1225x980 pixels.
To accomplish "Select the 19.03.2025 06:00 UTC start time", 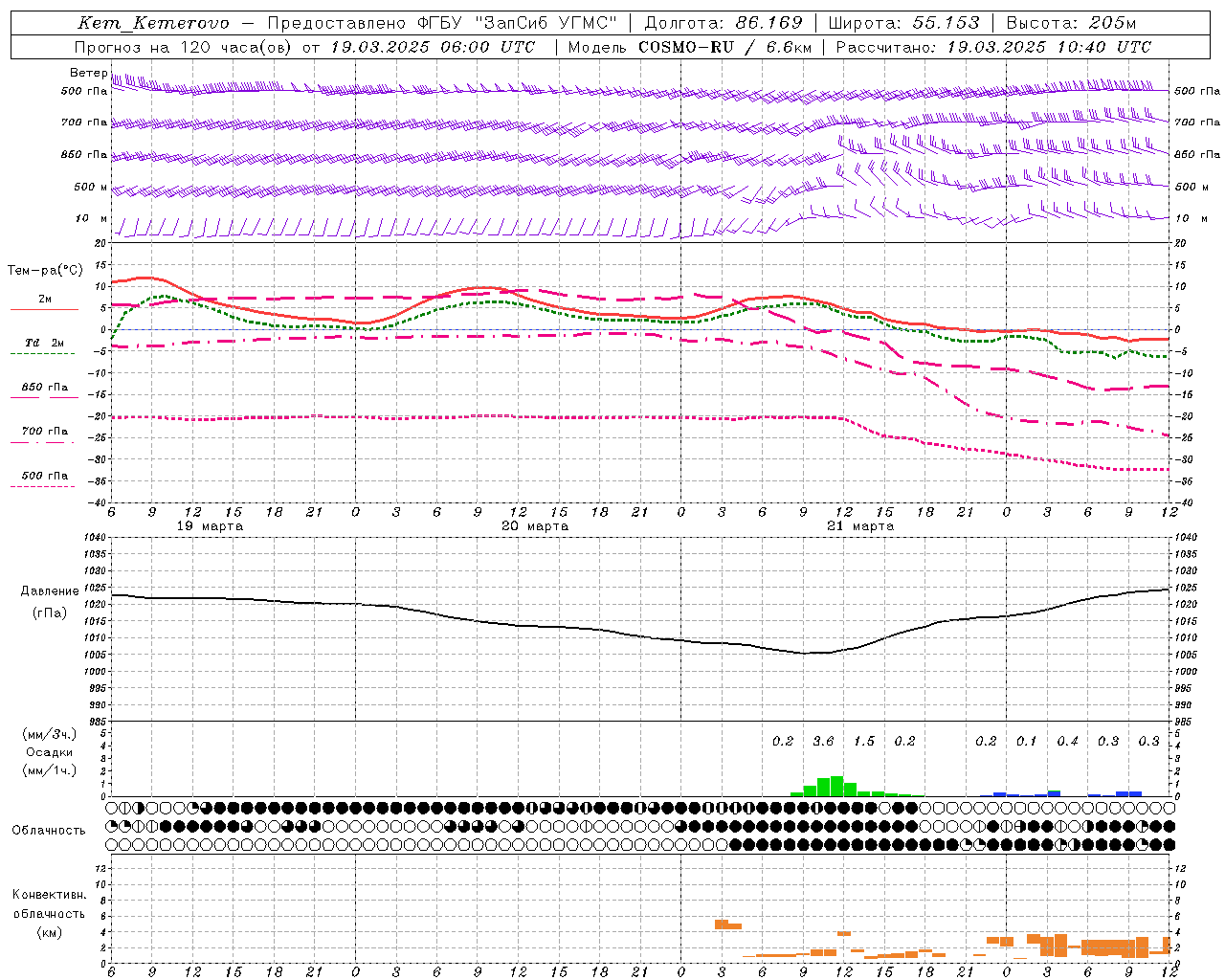I will coord(433,47).
